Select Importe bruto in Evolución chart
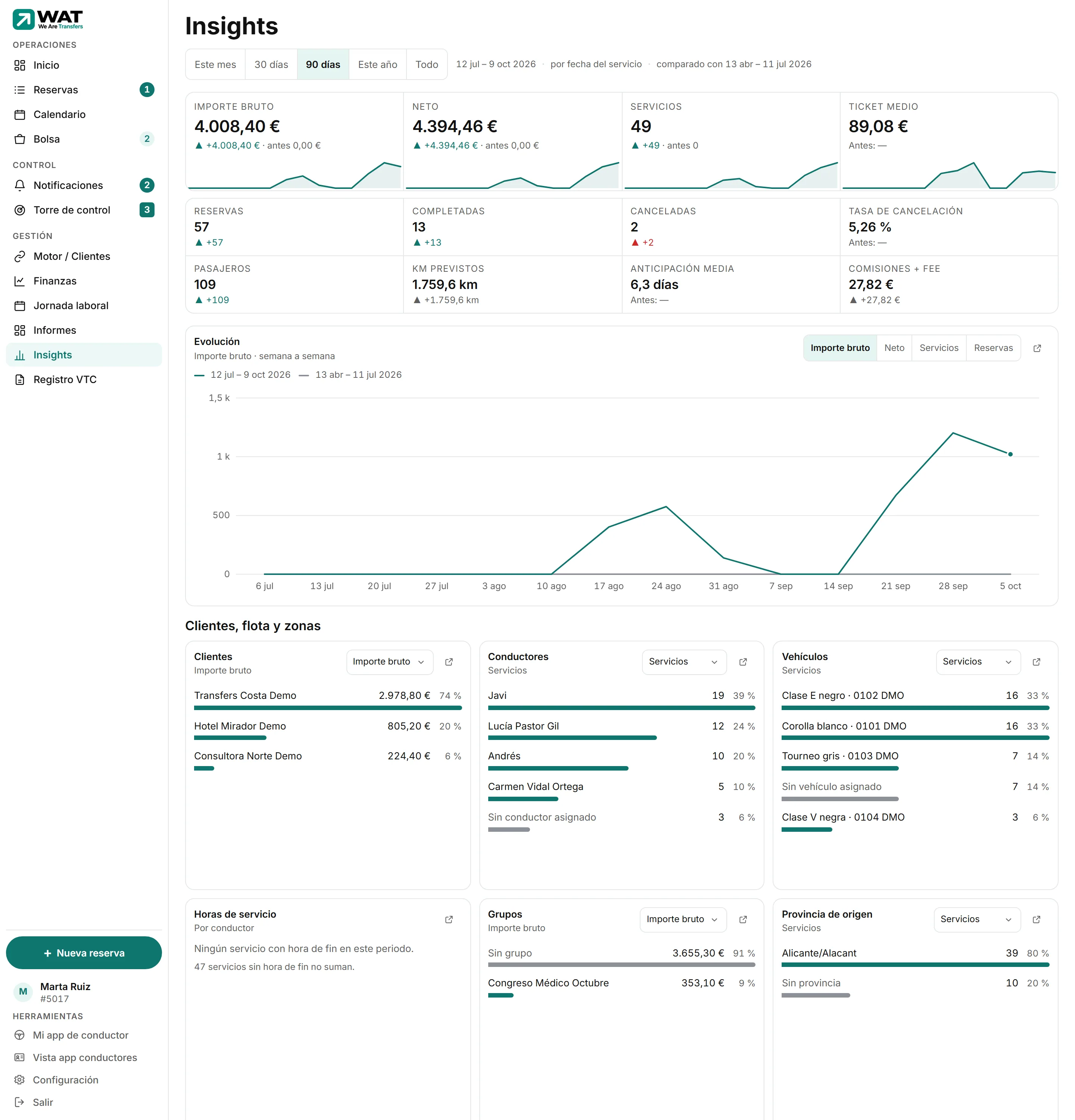This screenshot has height=1120, width=1075. tap(840, 348)
